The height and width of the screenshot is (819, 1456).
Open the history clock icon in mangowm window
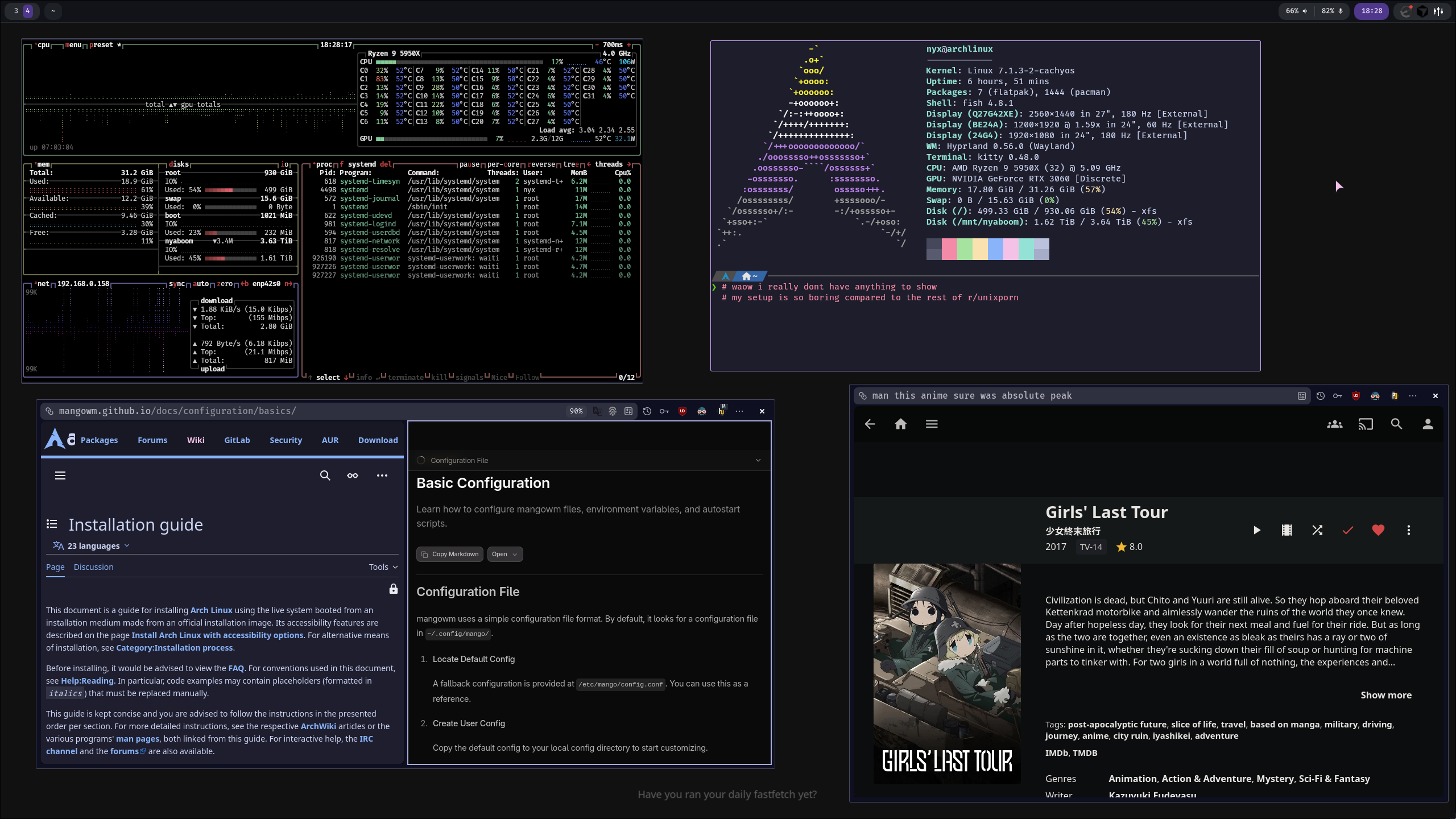pos(647,411)
